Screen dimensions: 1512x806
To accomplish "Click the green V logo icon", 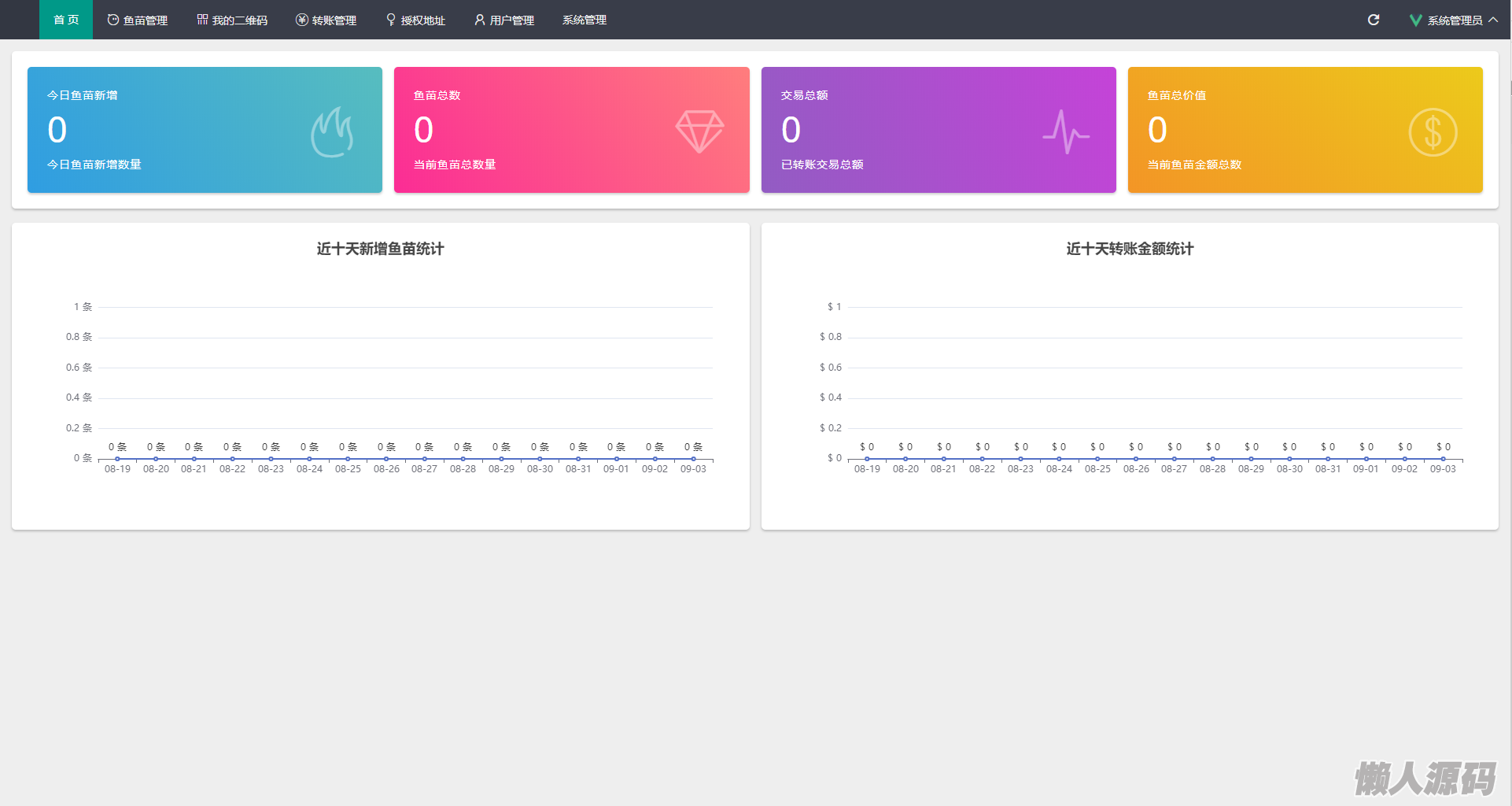I will tap(1415, 20).
